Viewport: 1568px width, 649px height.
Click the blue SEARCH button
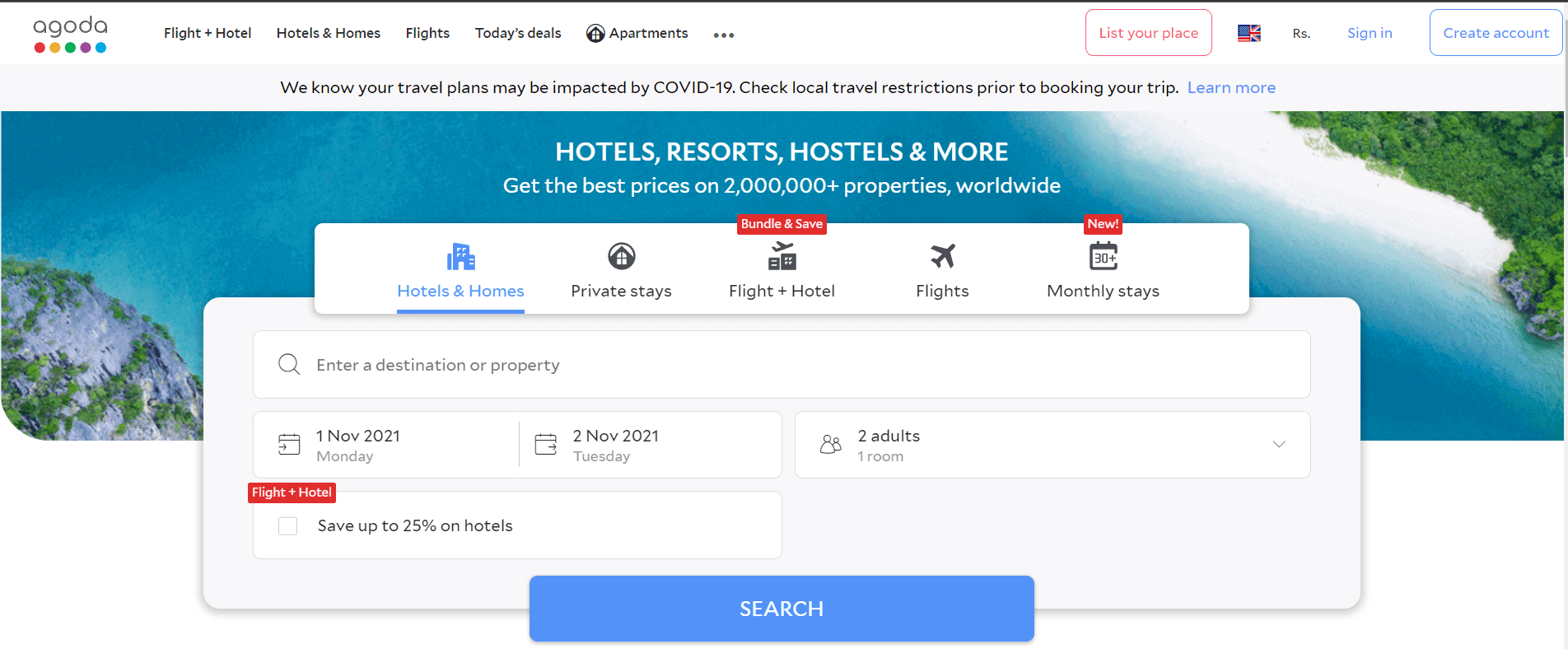782,609
